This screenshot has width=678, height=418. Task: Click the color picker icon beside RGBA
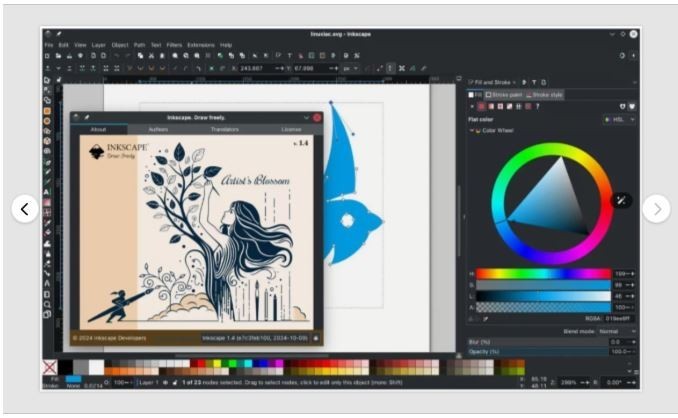486,319
